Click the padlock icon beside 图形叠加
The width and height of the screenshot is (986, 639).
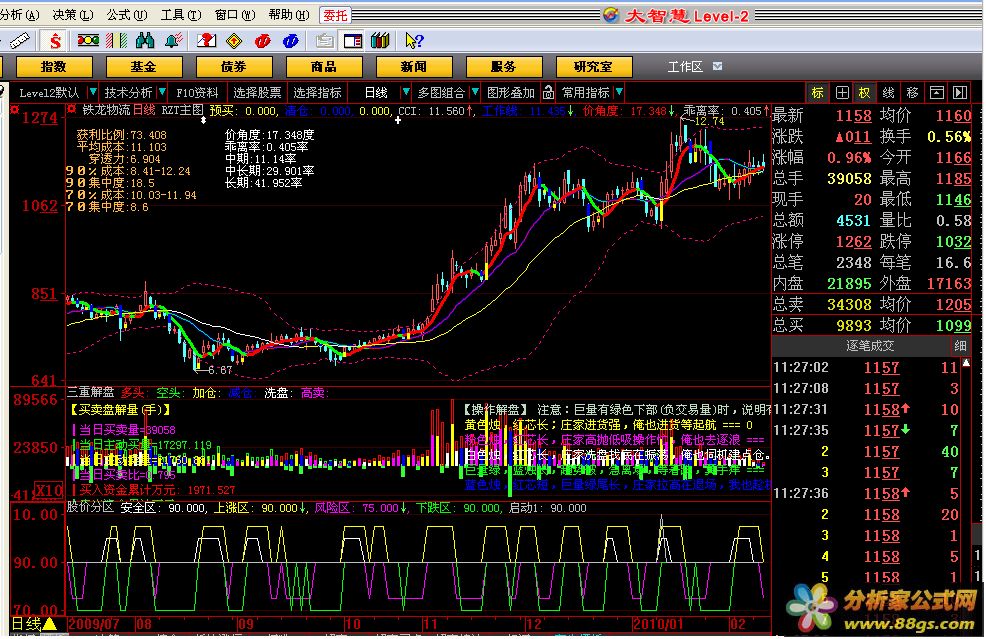(548, 92)
